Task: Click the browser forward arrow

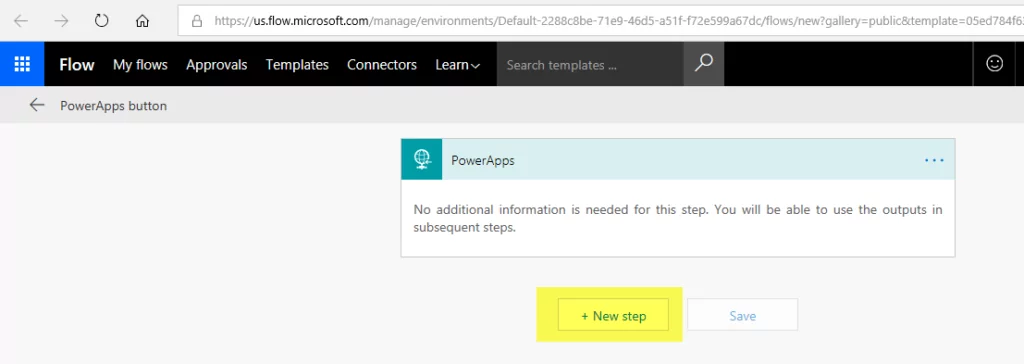Action: [61, 21]
